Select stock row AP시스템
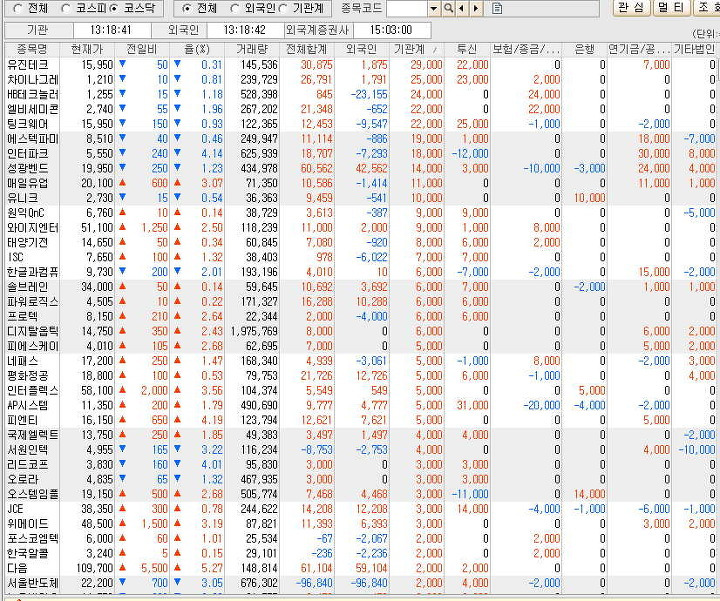The image size is (720, 601). (x=360, y=405)
